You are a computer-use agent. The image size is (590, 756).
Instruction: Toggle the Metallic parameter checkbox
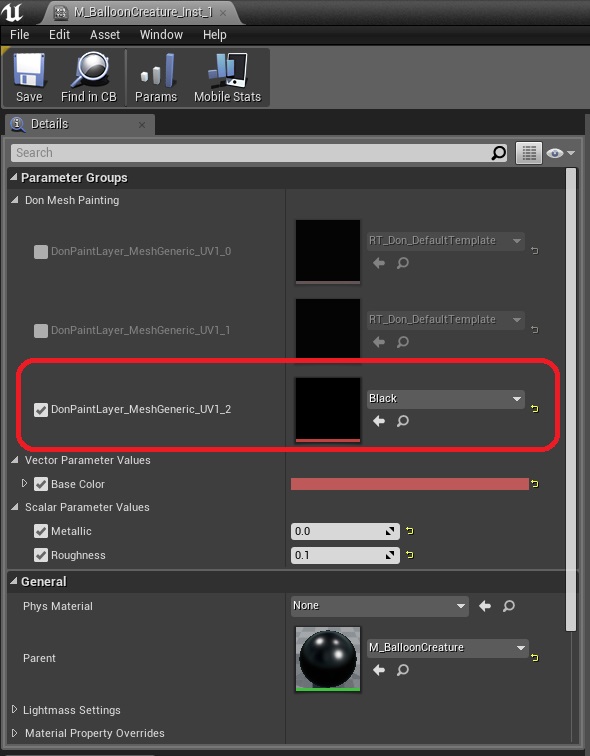[41, 531]
